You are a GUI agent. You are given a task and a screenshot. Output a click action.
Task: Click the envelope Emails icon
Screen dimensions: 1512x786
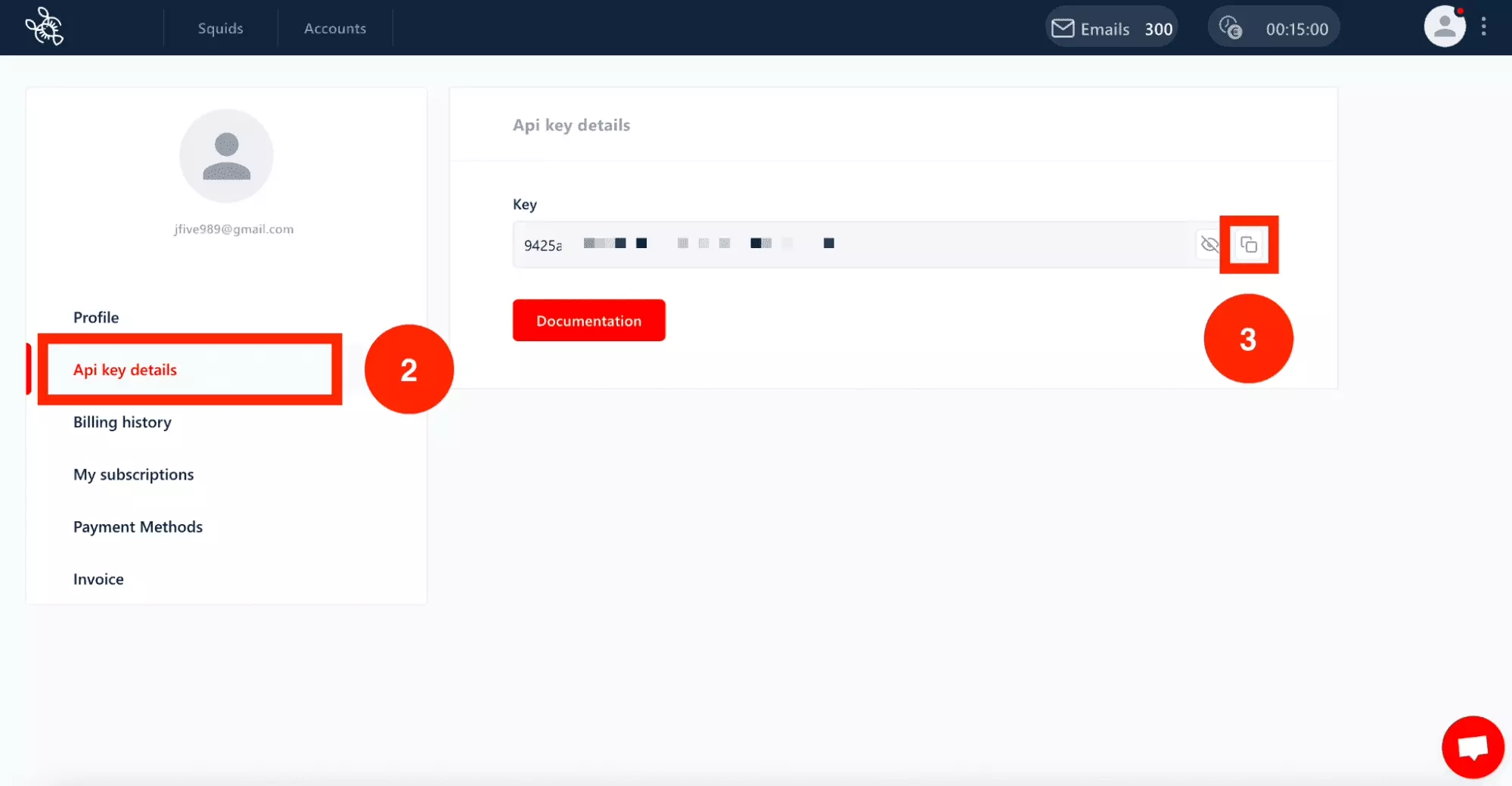coord(1063,29)
